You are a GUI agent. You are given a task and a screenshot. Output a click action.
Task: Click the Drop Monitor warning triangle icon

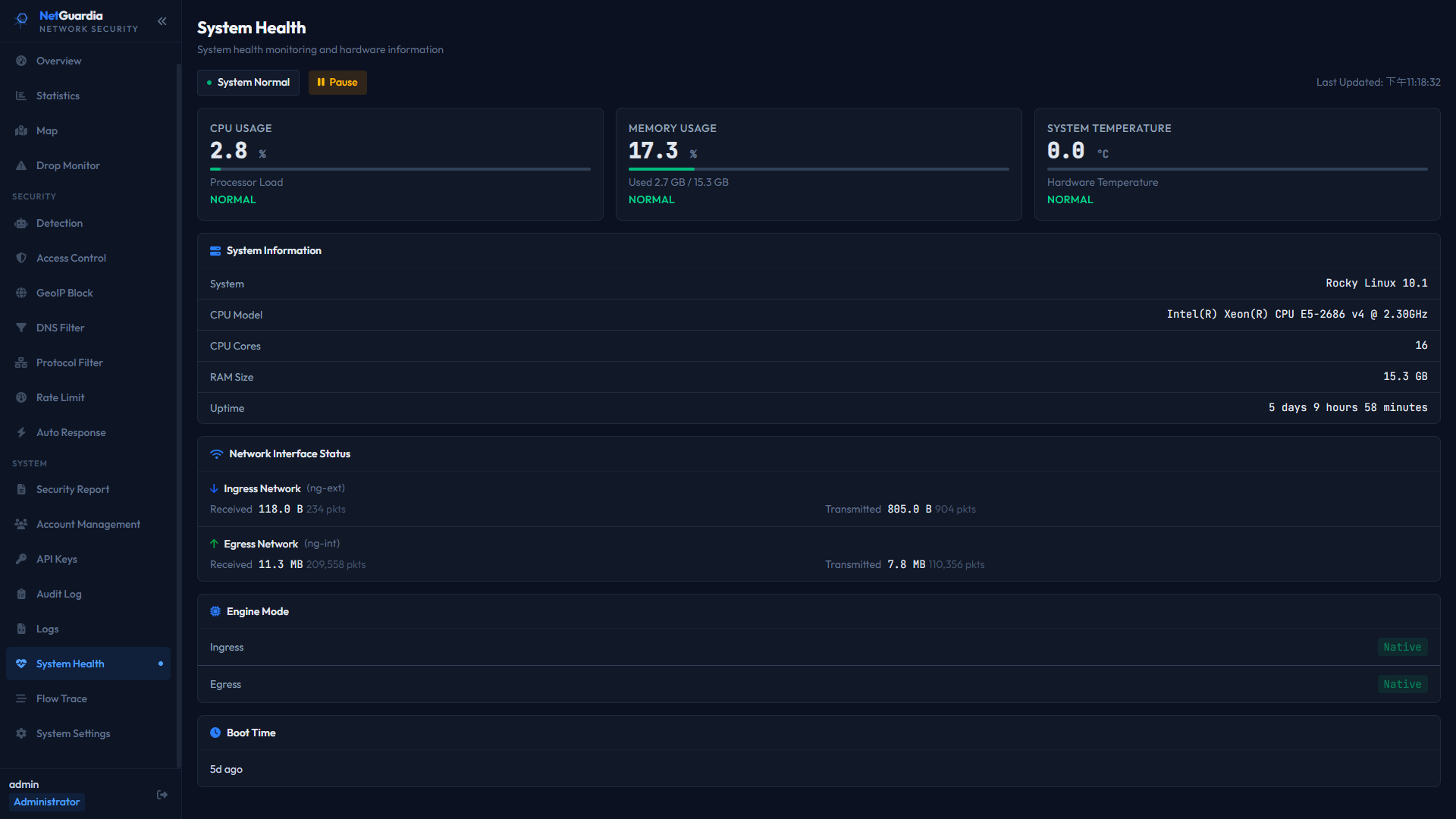[21, 165]
